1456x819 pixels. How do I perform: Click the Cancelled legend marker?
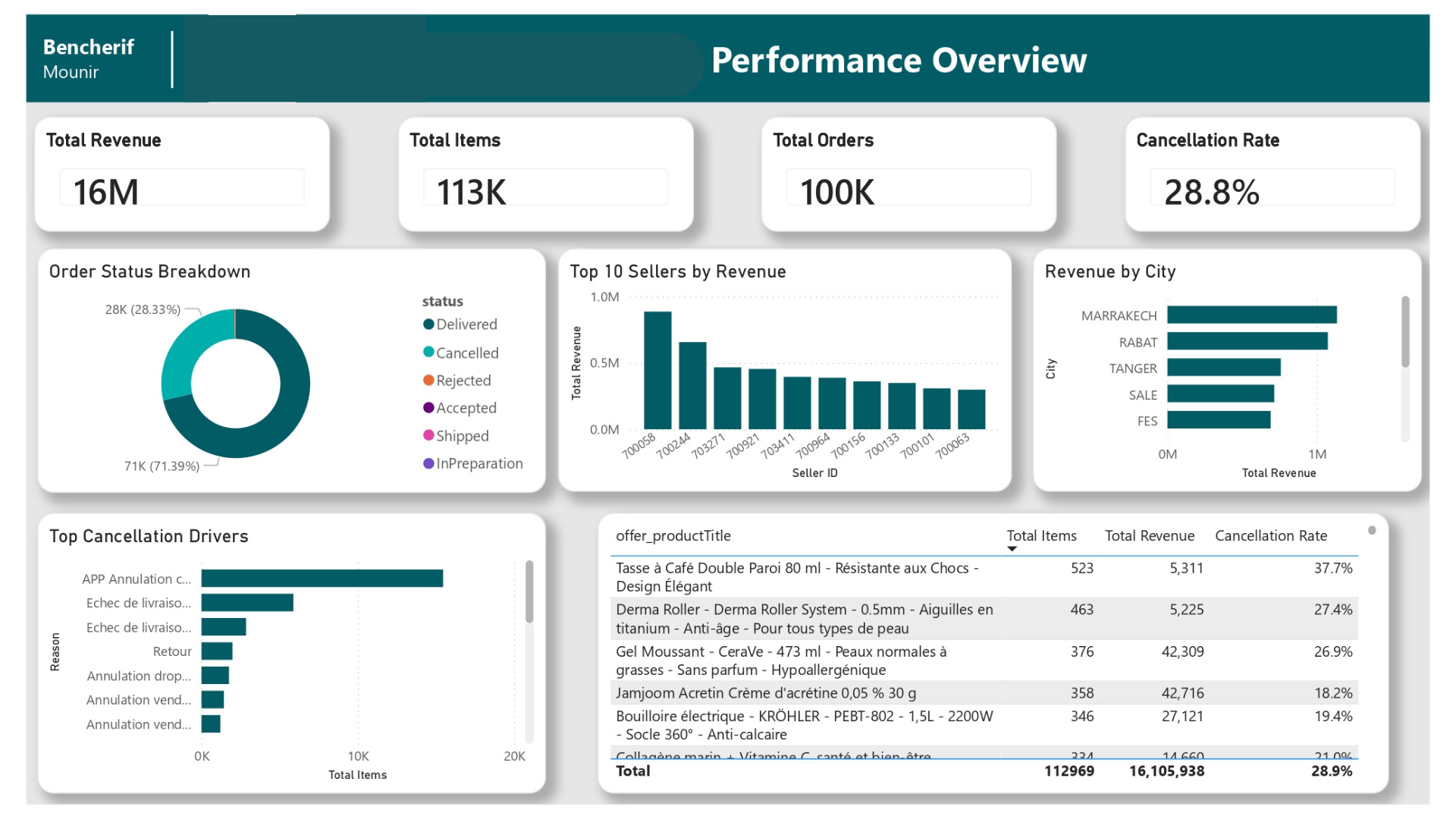pyautogui.click(x=428, y=353)
